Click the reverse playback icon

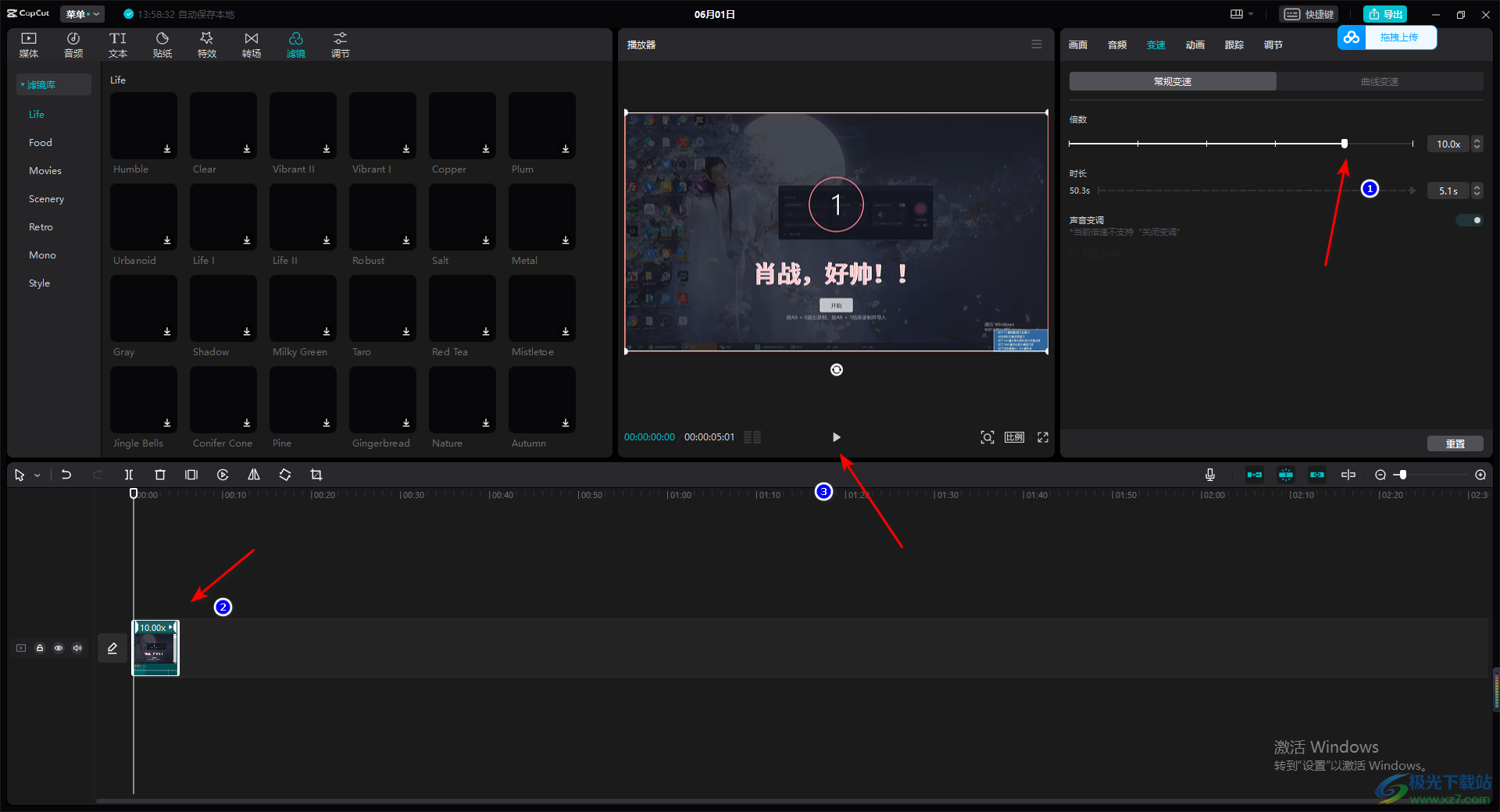pos(223,475)
